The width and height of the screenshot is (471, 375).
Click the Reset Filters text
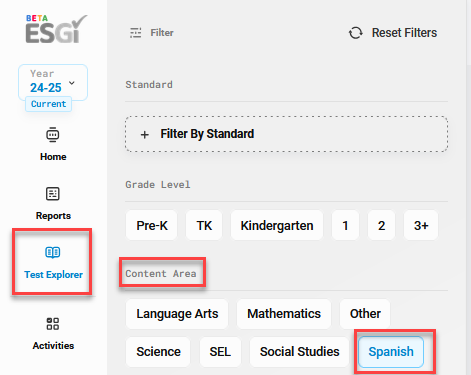click(x=404, y=33)
